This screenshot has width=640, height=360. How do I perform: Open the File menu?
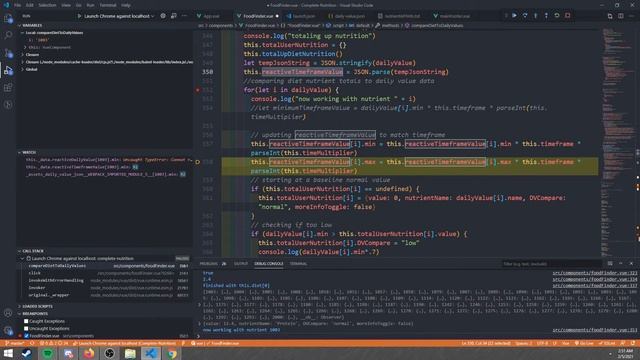coord(17,5)
